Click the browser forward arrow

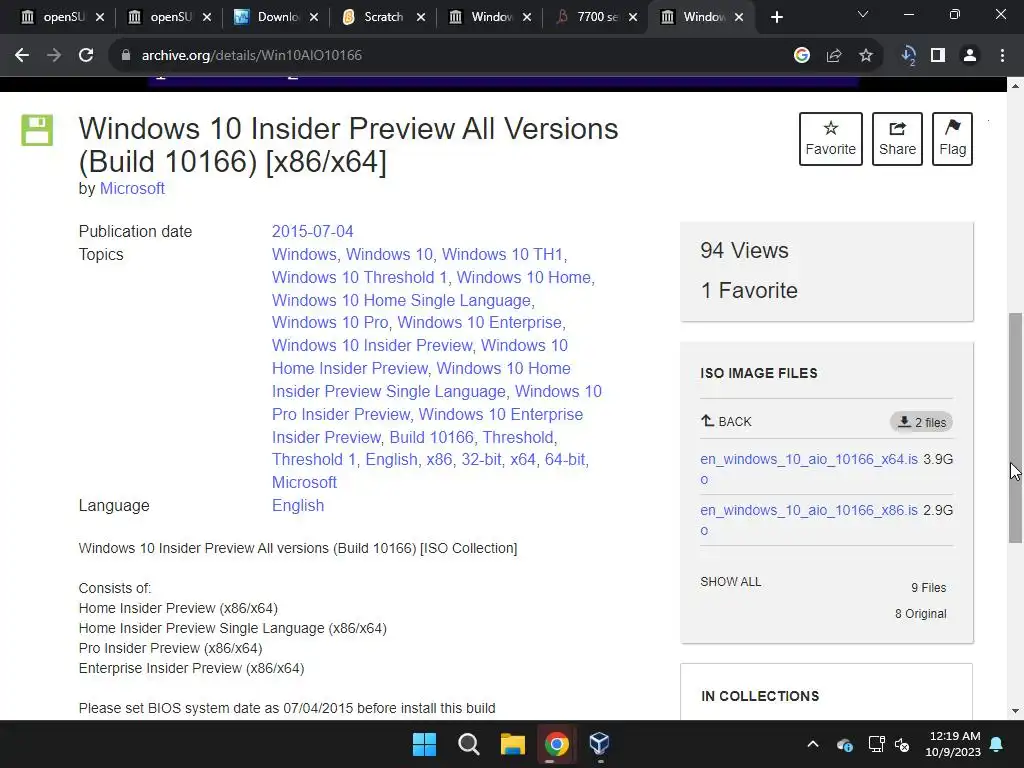click(54, 56)
